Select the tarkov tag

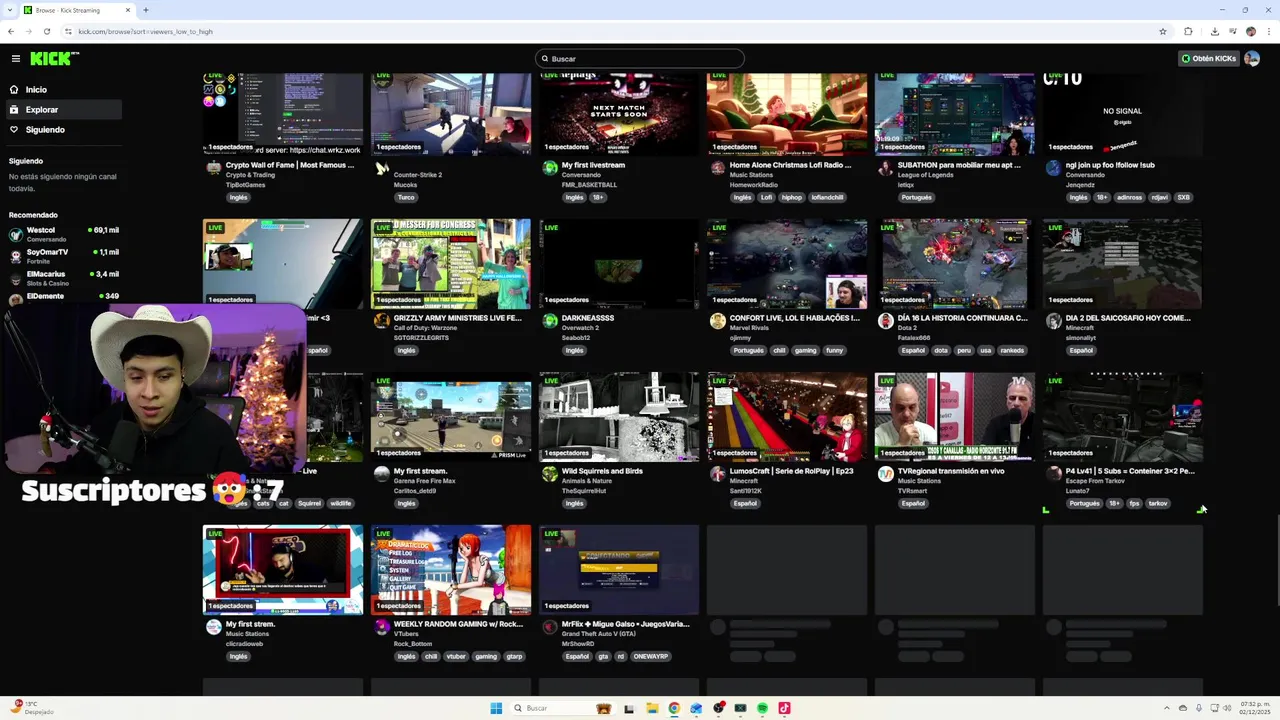click(1158, 504)
